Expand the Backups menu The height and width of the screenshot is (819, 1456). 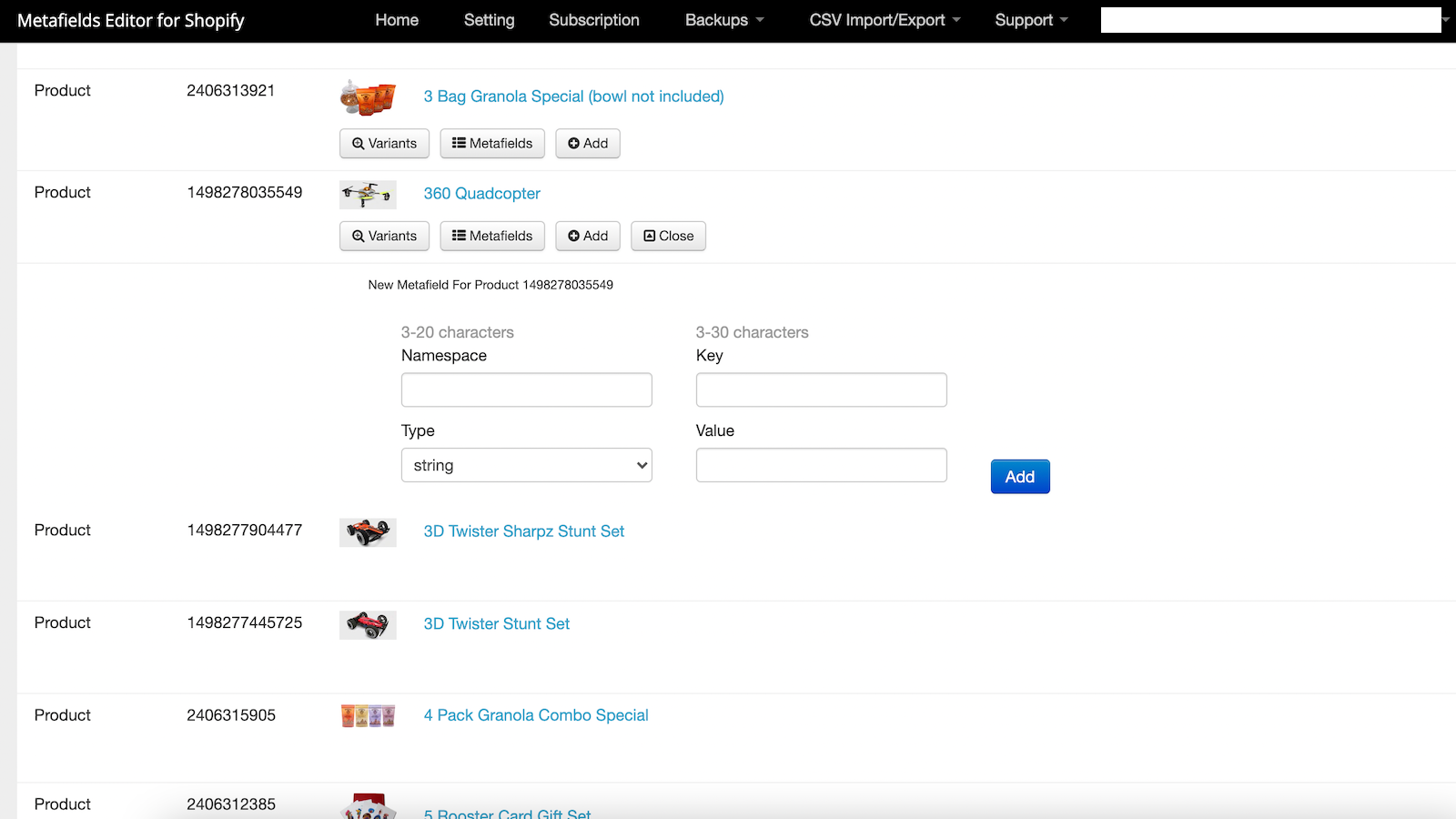point(723,19)
